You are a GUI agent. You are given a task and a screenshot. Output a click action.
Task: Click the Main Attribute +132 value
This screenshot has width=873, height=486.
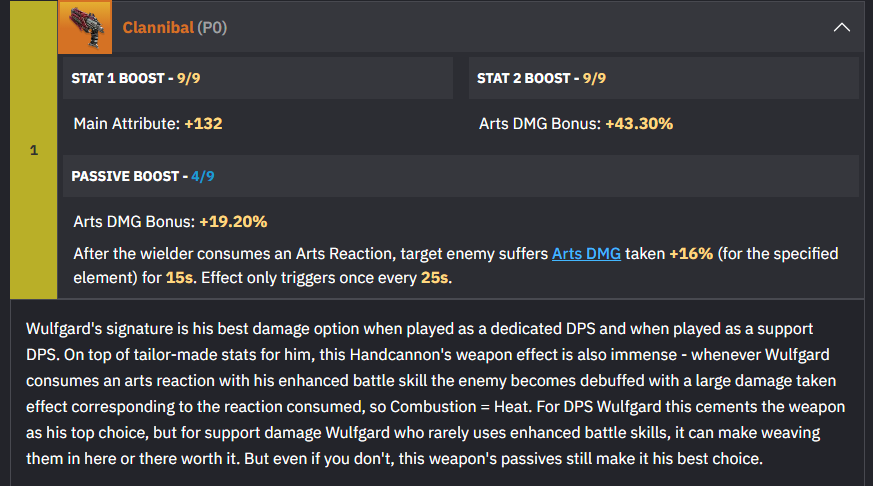(x=203, y=124)
